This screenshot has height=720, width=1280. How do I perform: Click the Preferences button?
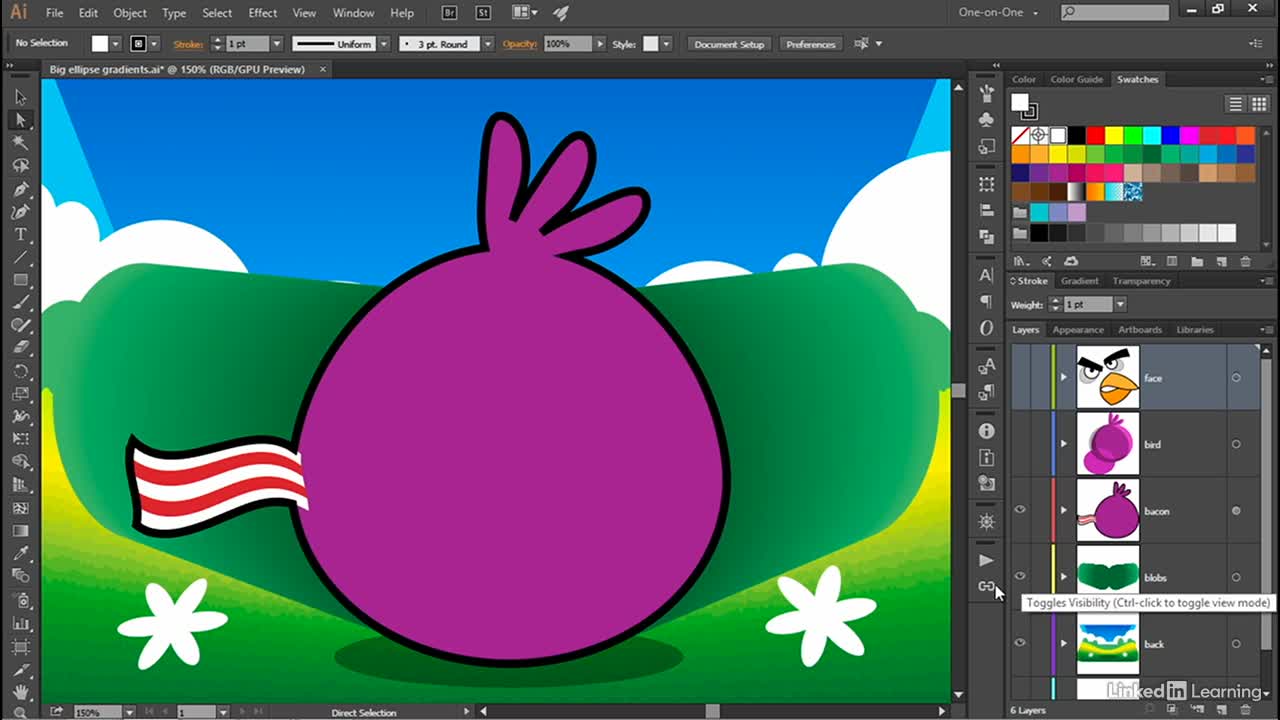810,44
